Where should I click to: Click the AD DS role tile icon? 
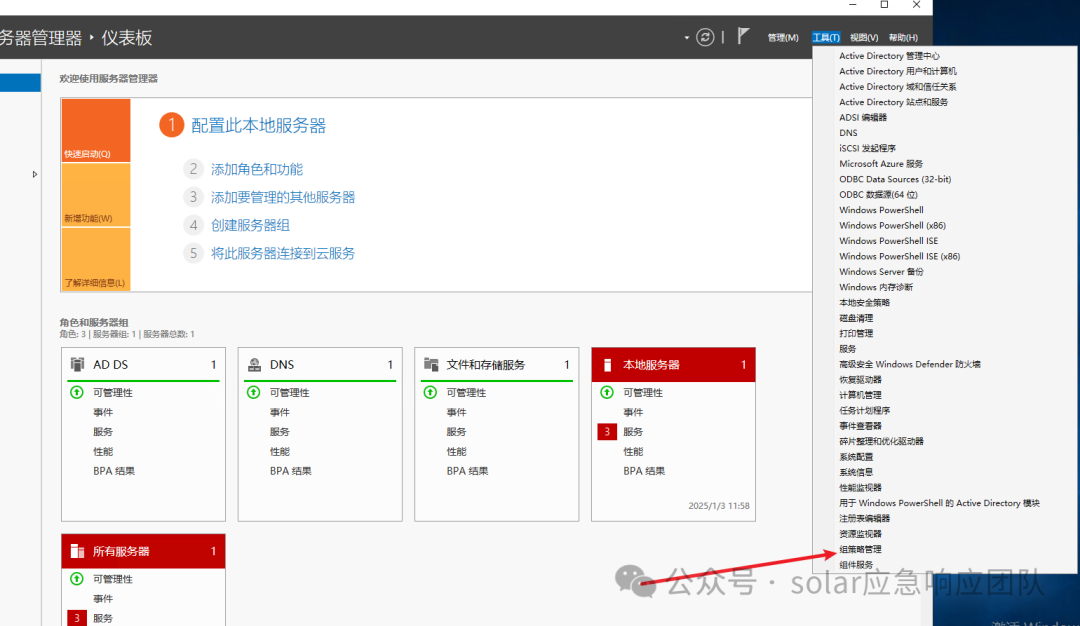click(x=77, y=365)
